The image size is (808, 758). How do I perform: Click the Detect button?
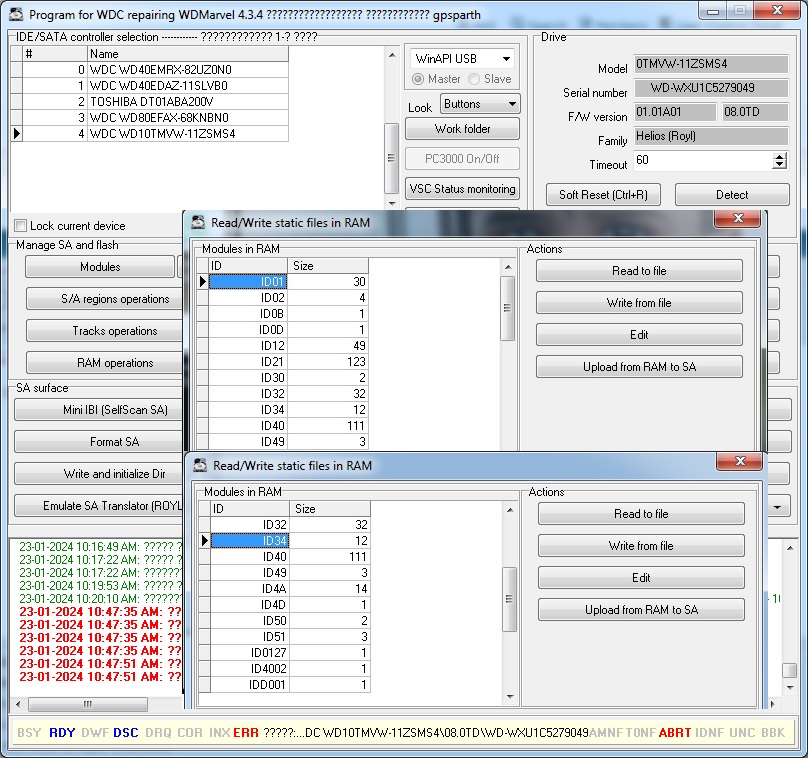coord(732,195)
